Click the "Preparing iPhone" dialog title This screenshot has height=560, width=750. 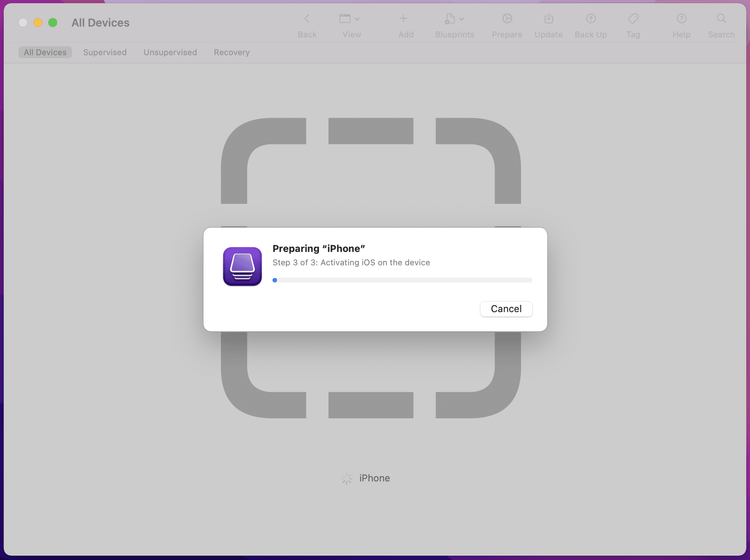[x=319, y=249]
